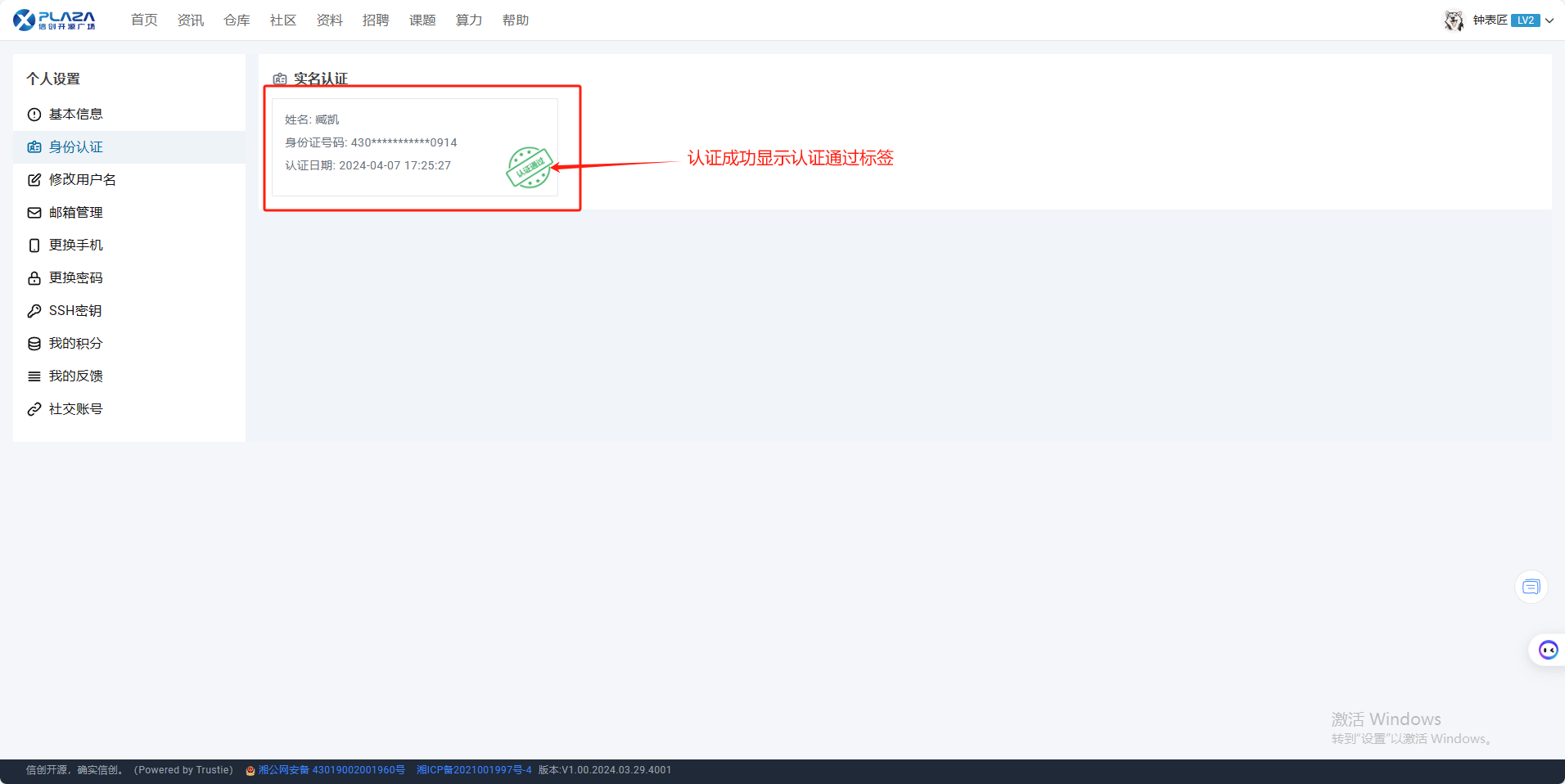Click the key icon beside SSH密钥

[34, 311]
